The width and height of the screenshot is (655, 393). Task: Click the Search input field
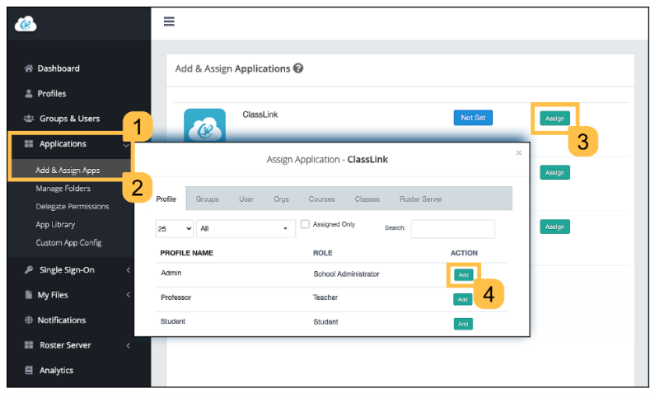coord(453,229)
